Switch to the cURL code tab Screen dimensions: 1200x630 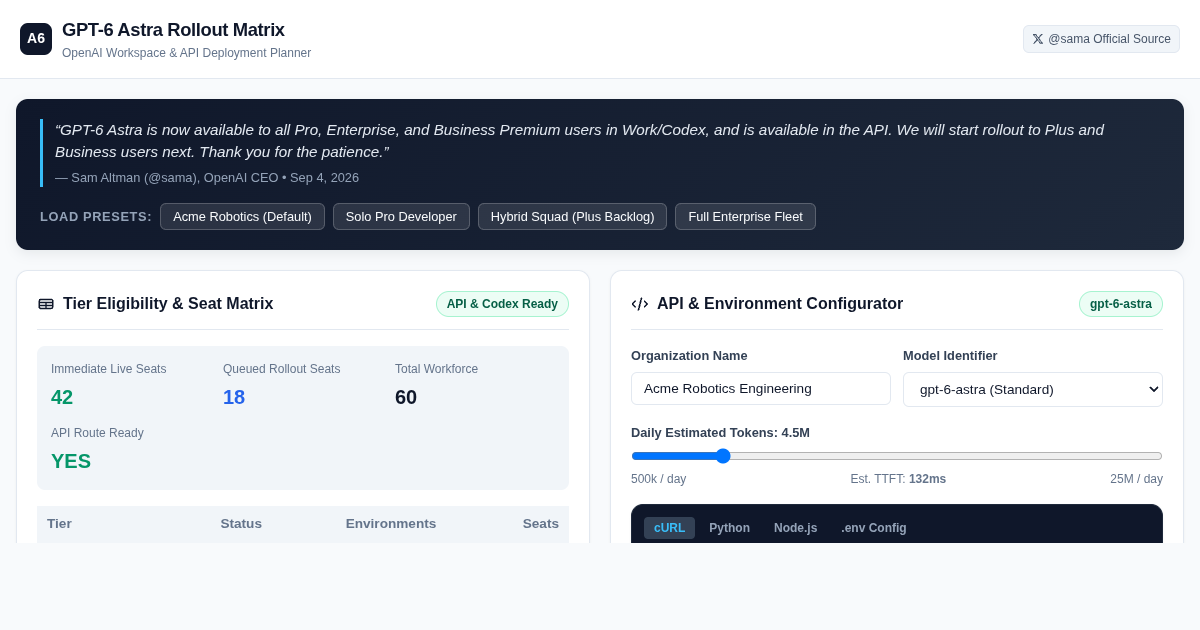[x=669, y=528]
